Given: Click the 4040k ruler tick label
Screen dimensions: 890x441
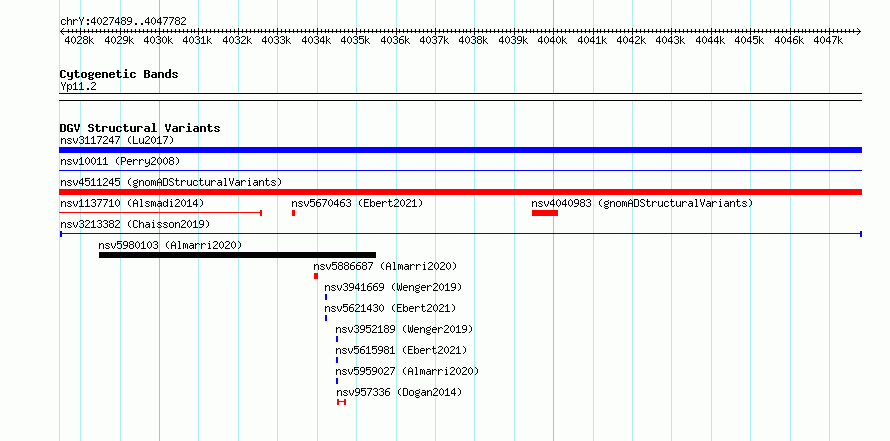Looking at the screenshot, I should pos(552,41).
